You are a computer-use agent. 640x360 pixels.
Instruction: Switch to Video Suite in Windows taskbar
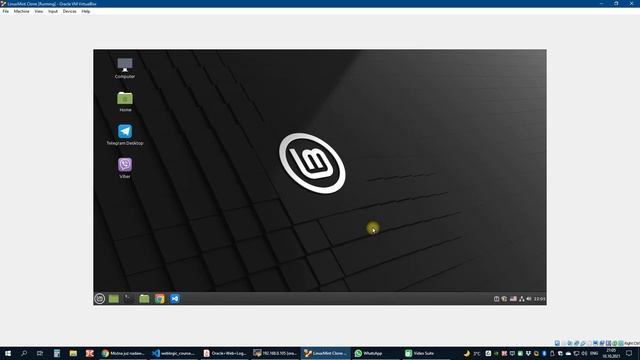click(x=427, y=353)
